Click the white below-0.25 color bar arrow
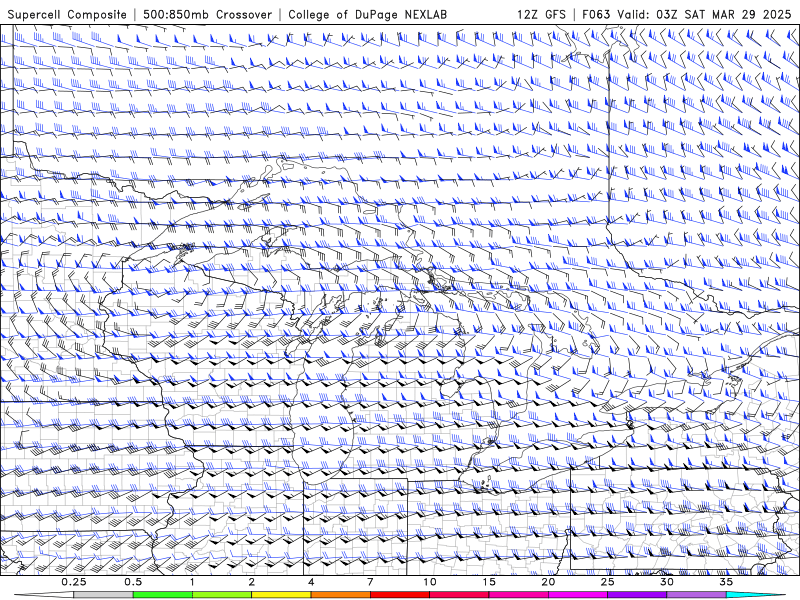800x600 pixels. [44, 595]
